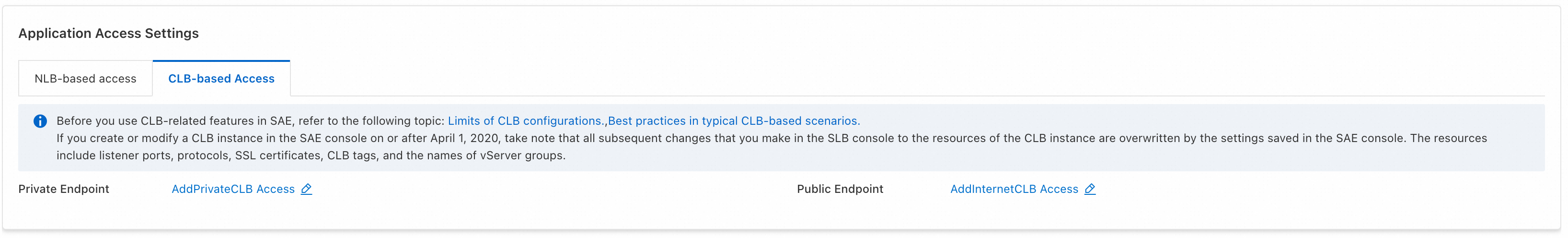Screen dimensions: 1568x238
Task: Click the Public Endpoint label
Action: [840, 189]
